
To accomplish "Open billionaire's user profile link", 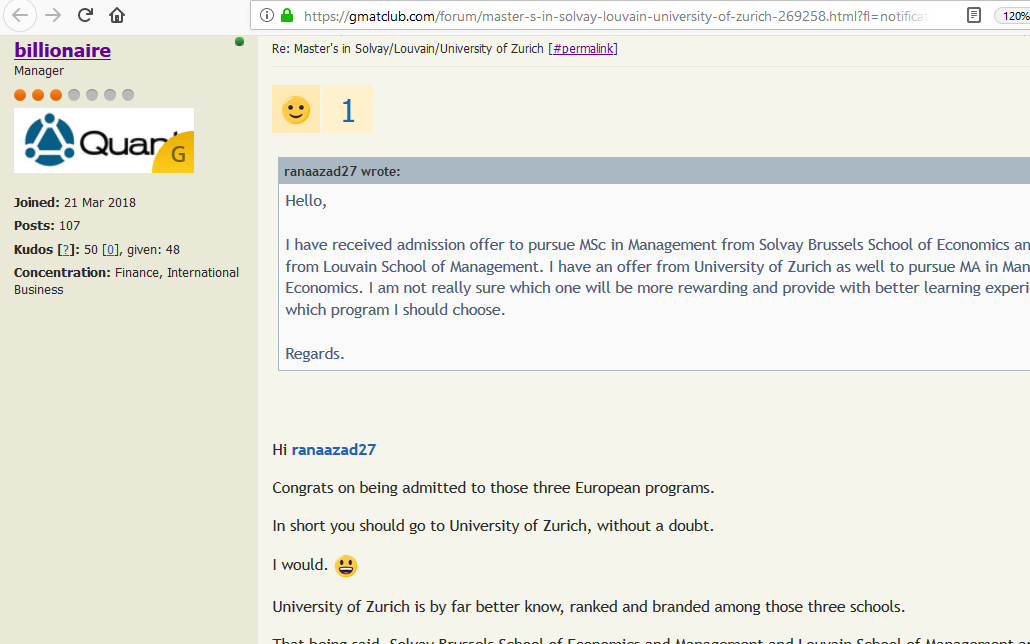I will pyautogui.click(x=62, y=50).
